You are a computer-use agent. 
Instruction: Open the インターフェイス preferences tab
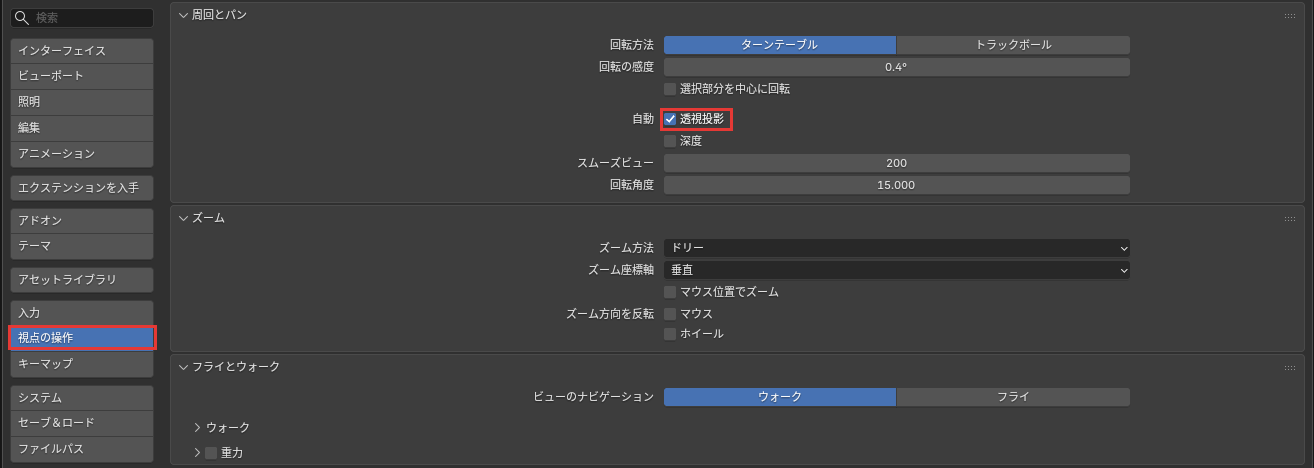tap(82, 50)
